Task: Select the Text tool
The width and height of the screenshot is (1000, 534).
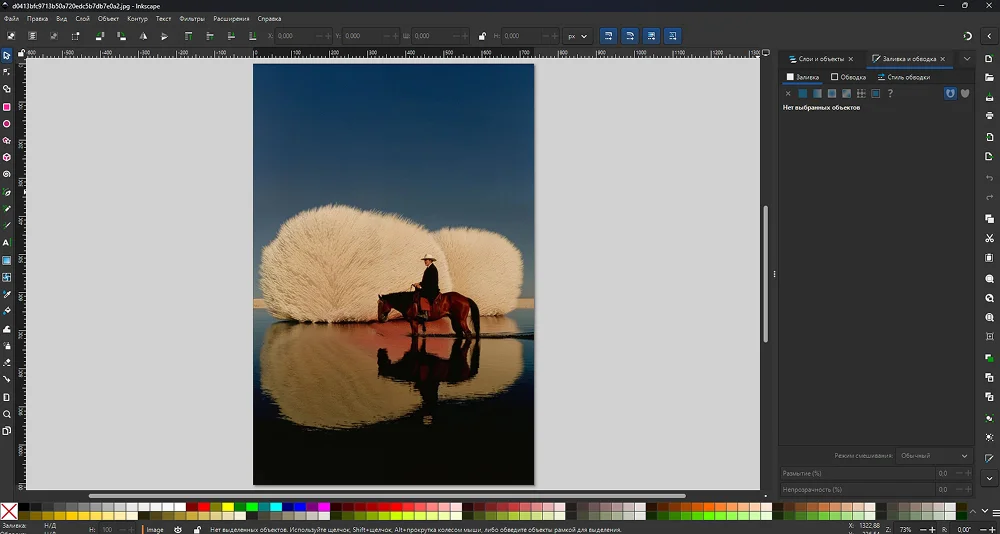Action: pyautogui.click(x=6, y=243)
